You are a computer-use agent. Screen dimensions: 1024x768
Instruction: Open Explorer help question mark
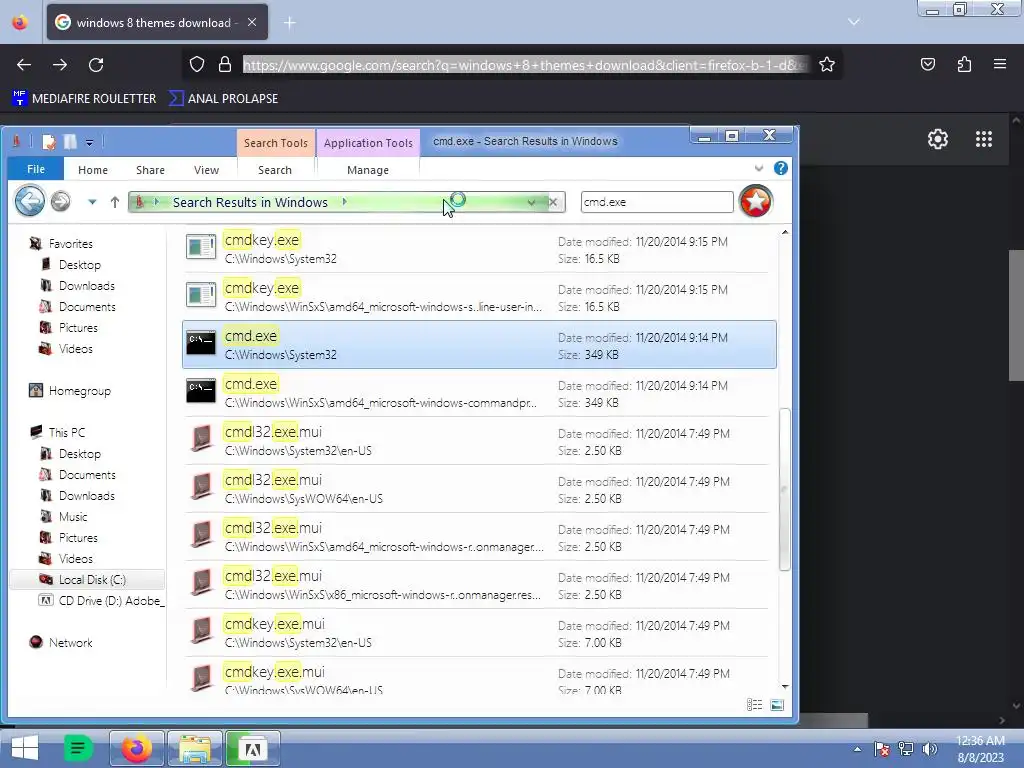pos(780,168)
